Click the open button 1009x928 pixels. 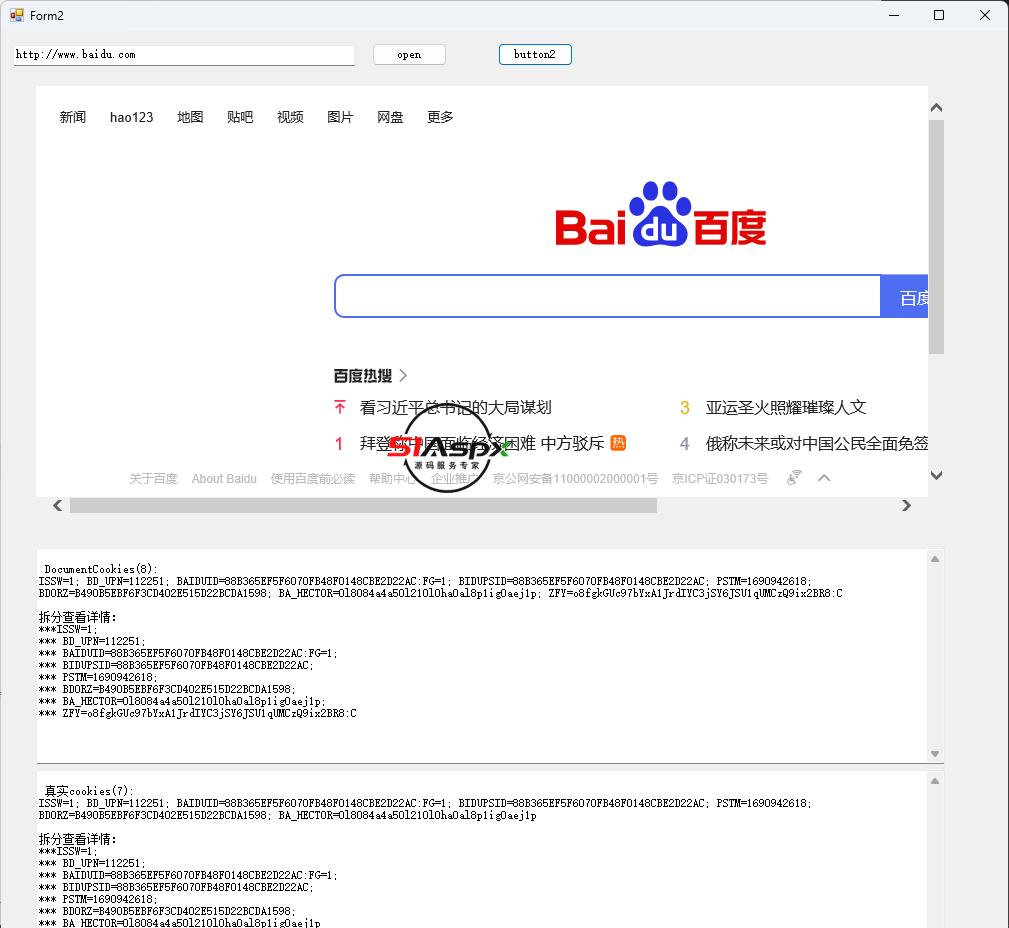pos(409,55)
